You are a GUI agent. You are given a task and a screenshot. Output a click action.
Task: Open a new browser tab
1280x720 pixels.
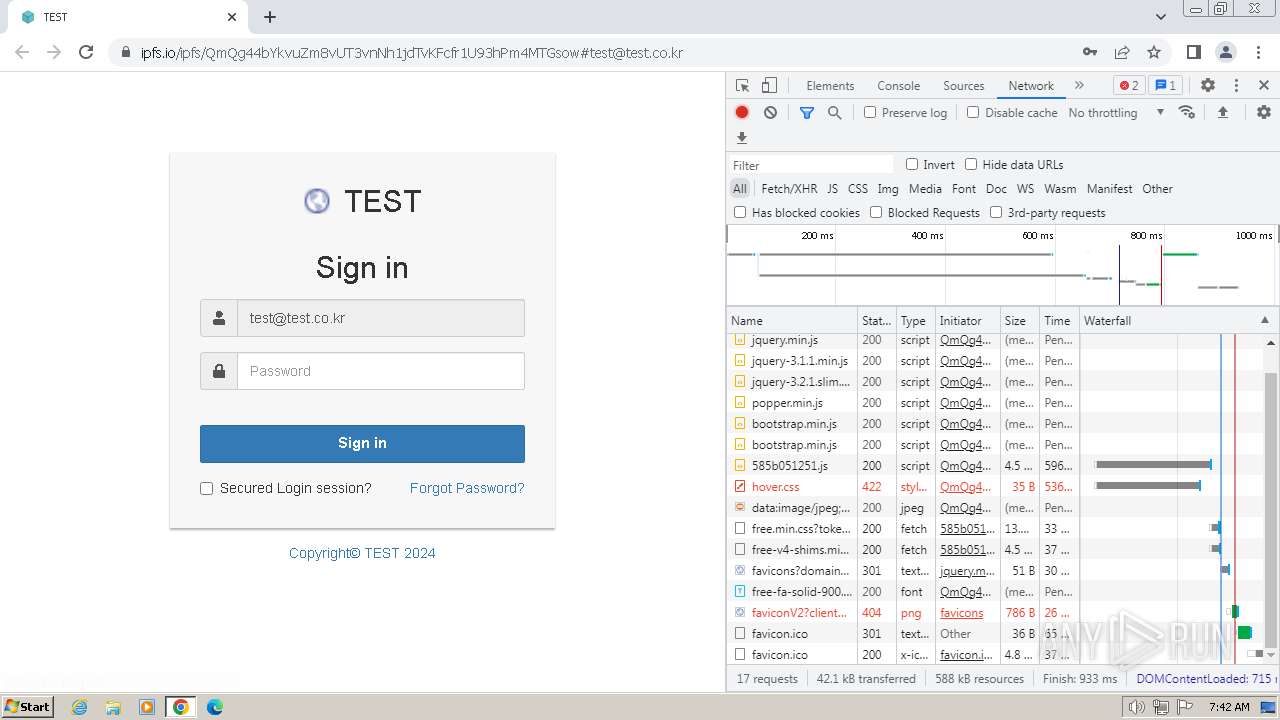(270, 17)
